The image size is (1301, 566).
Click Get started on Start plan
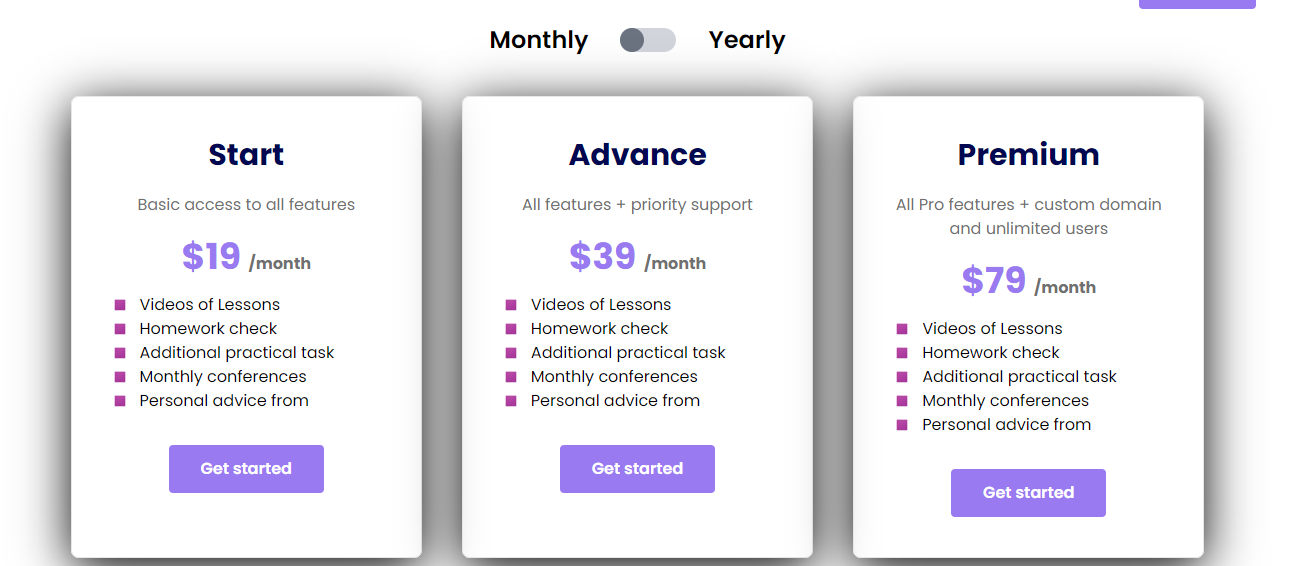pyautogui.click(x=246, y=469)
